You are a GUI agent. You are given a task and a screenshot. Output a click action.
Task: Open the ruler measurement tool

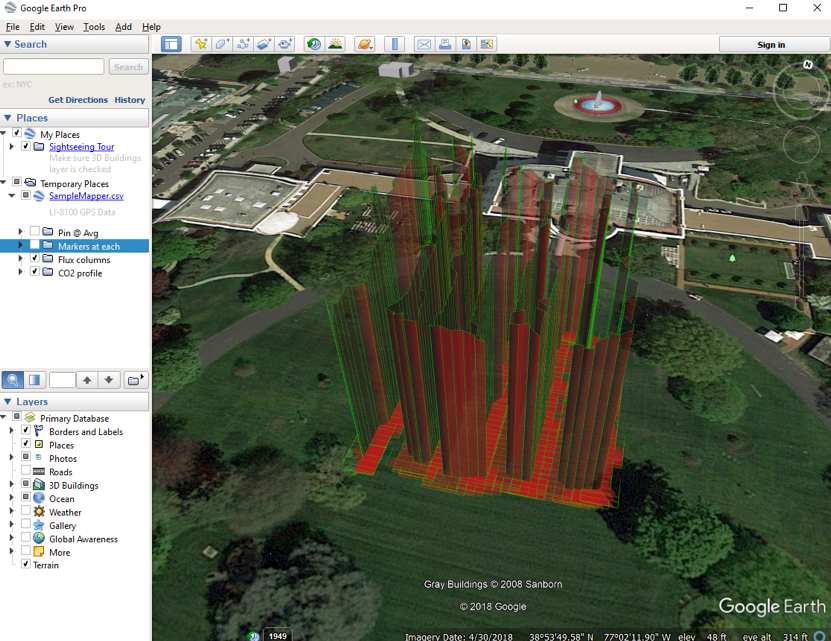coord(395,44)
